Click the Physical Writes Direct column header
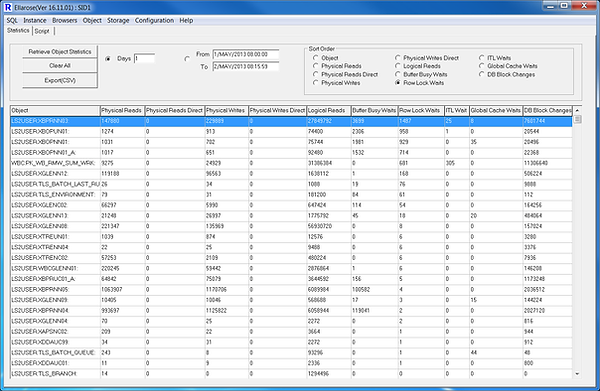The width and height of the screenshot is (600, 391). 277,111
